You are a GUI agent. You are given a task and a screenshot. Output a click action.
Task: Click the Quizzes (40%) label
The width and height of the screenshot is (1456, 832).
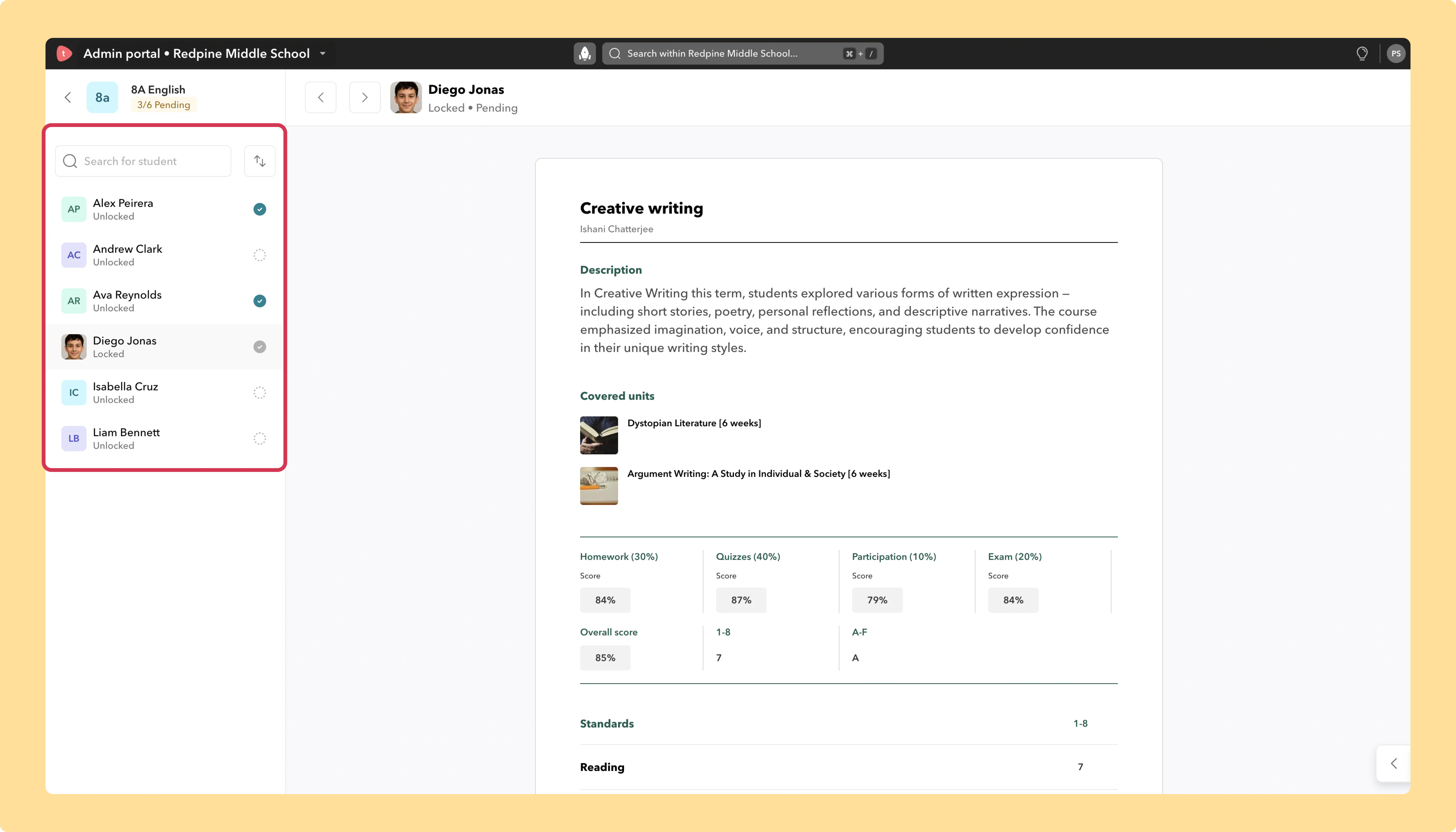click(747, 556)
